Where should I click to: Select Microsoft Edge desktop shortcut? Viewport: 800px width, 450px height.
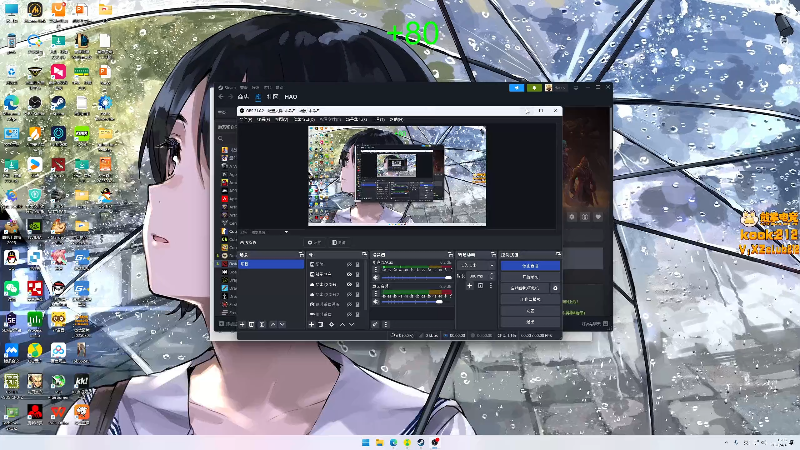click(11, 106)
